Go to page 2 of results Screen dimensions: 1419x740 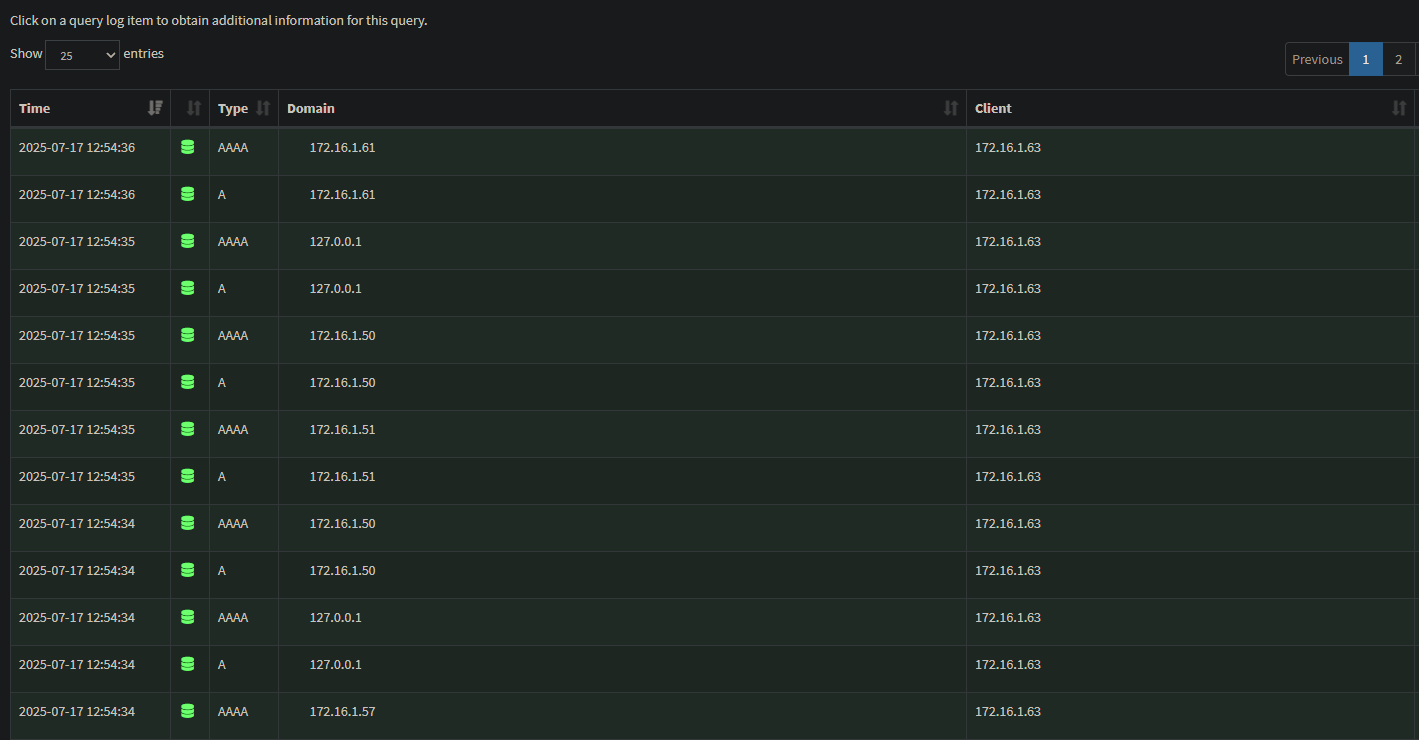click(x=1399, y=59)
